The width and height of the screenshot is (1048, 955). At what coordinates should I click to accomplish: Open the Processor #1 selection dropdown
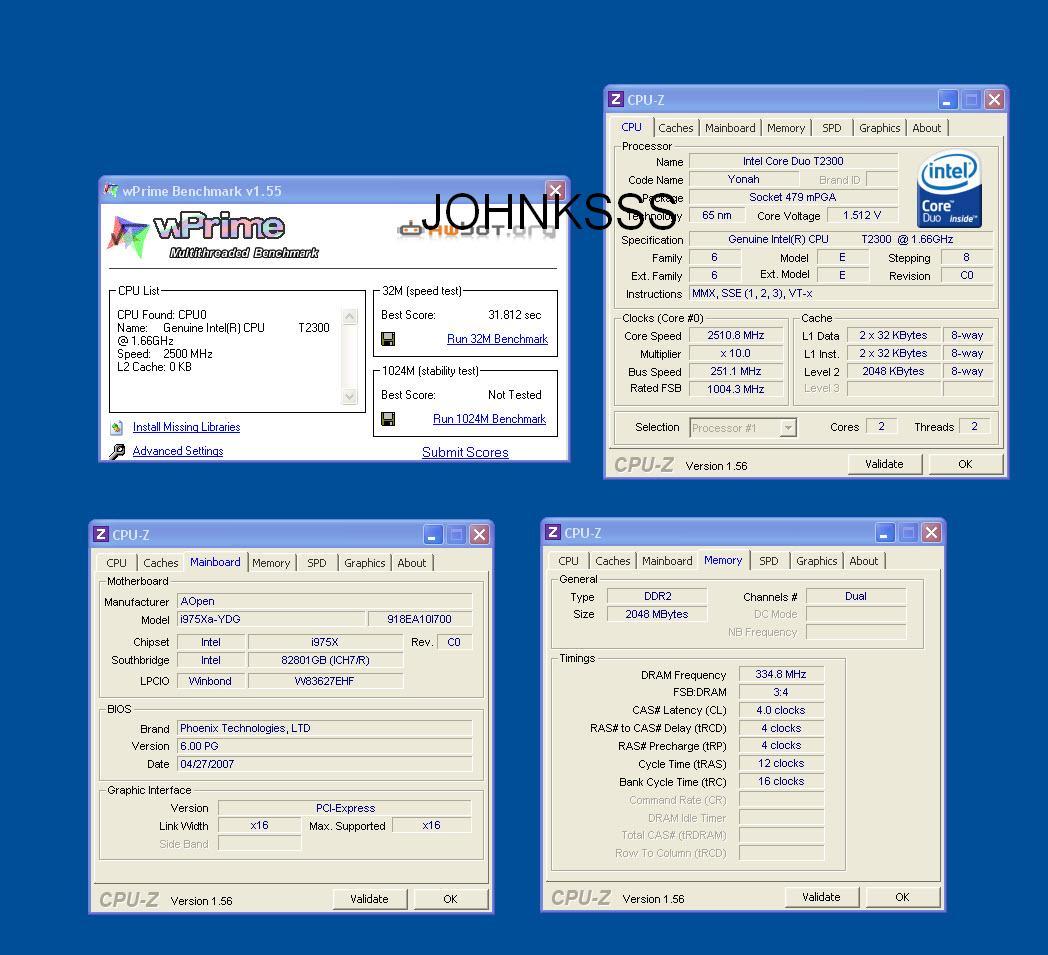(x=789, y=428)
